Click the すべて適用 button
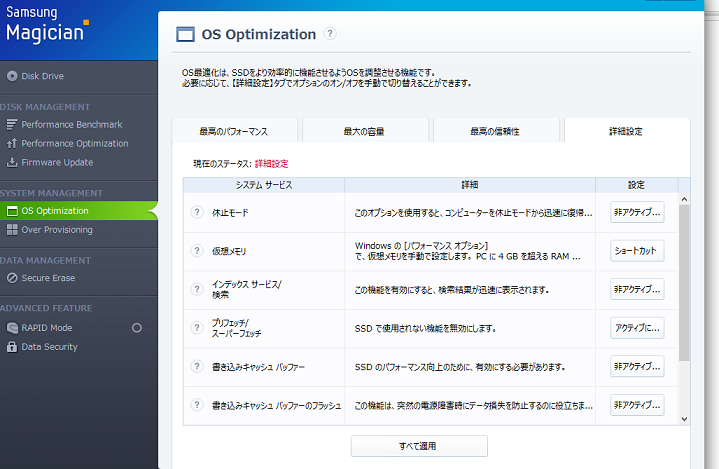Image resolution: width=719 pixels, height=469 pixels. click(419, 446)
